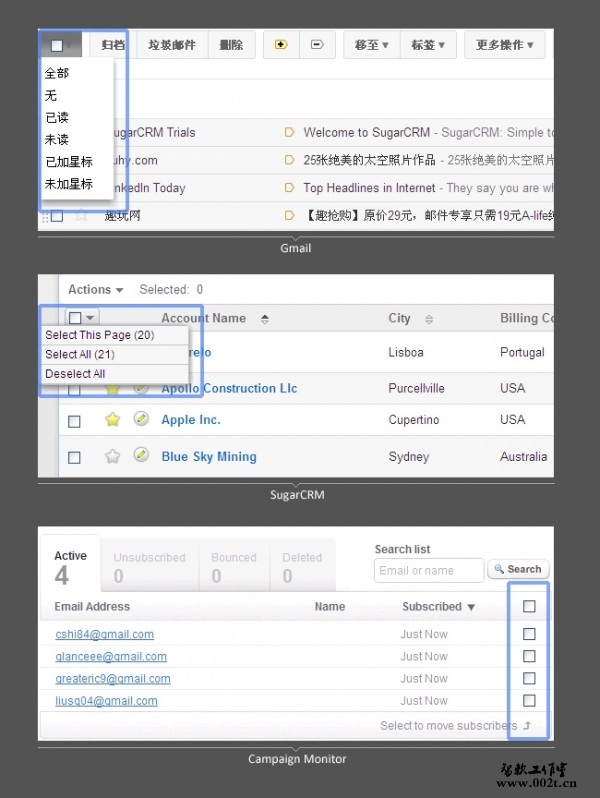600x798 pixels.
Task: Click label marker on Top Headlines email
Action: pos(289,188)
